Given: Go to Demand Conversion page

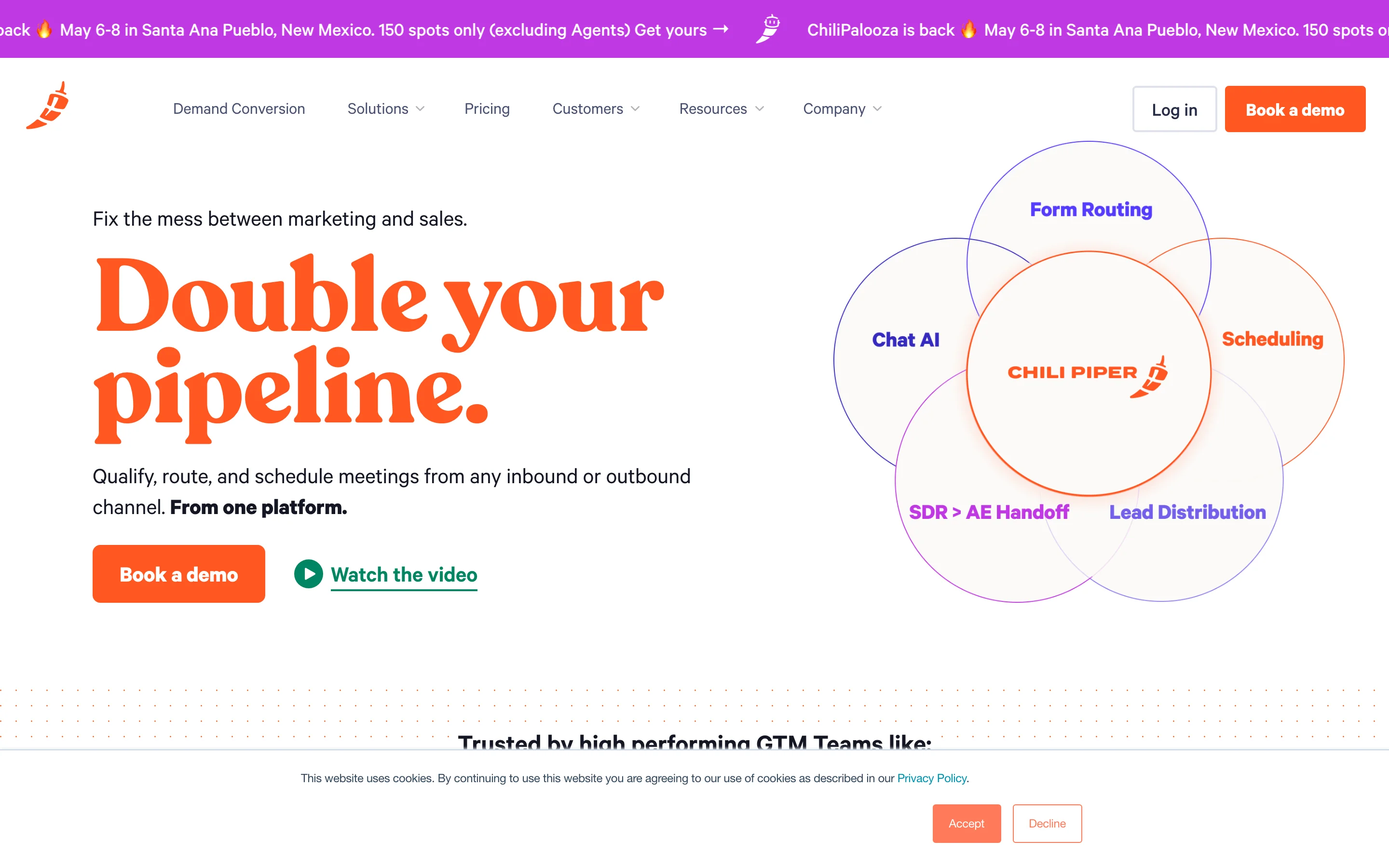Looking at the screenshot, I should tap(239, 109).
